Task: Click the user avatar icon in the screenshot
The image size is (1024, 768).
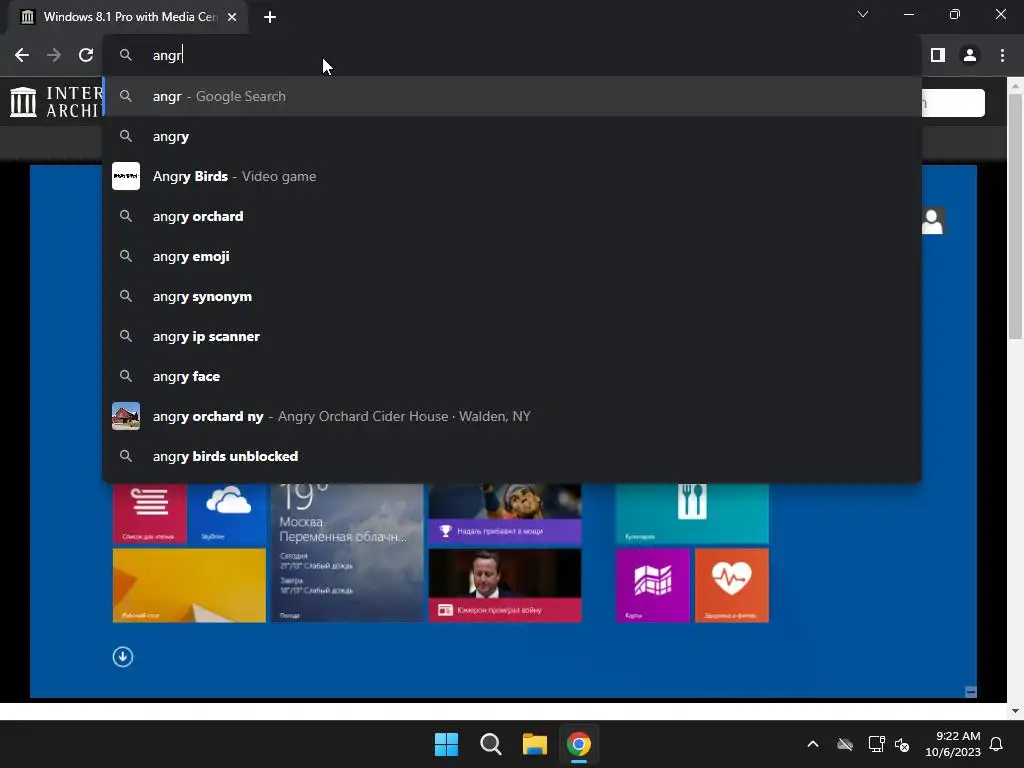Action: coord(933,221)
